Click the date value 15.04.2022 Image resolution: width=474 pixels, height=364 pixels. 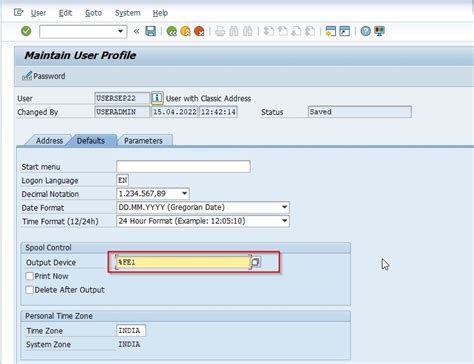point(175,112)
